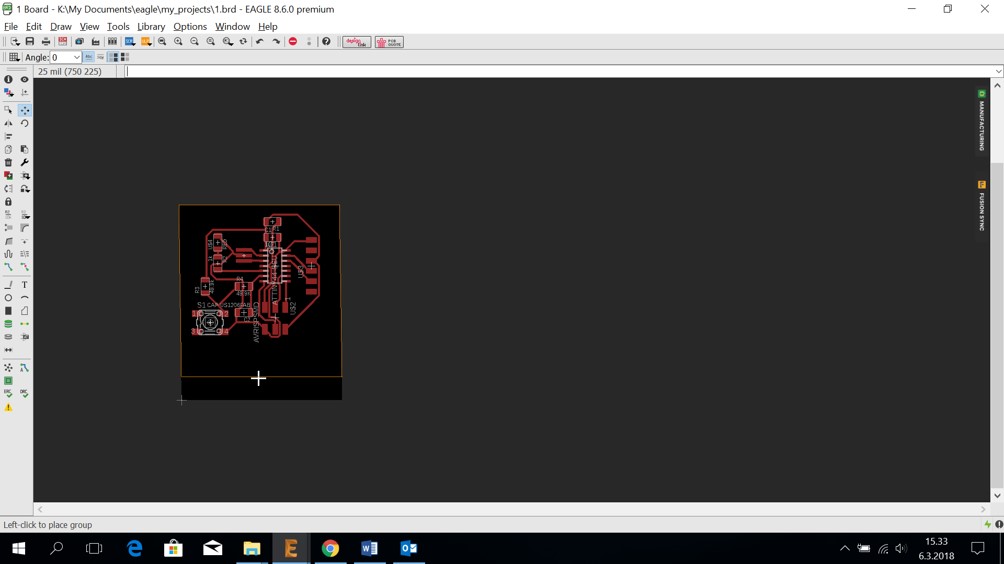Open Chrome from the taskbar
This screenshot has width=1004, height=564.
click(x=330, y=549)
